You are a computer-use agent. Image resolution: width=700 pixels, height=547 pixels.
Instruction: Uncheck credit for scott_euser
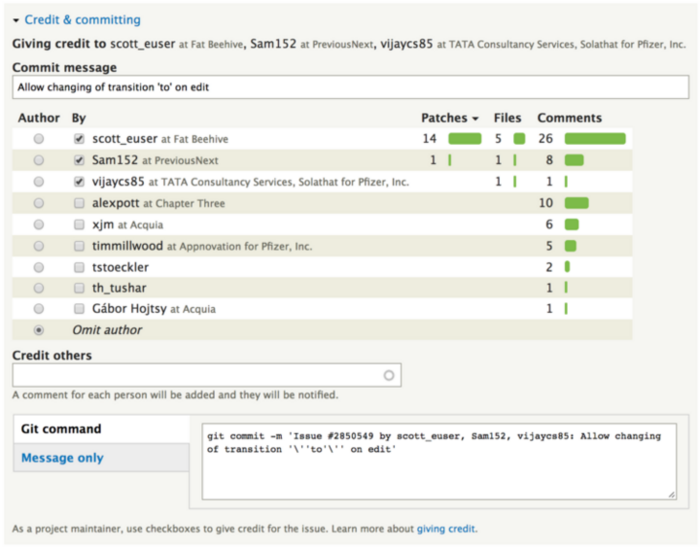point(79,139)
